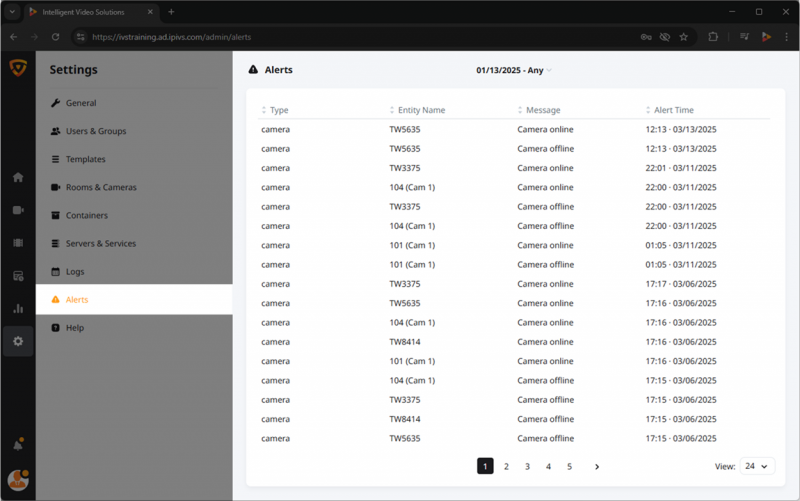Click the IVS shield logo icon
This screenshot has height=501, width=800.
[x=18, y=68]
